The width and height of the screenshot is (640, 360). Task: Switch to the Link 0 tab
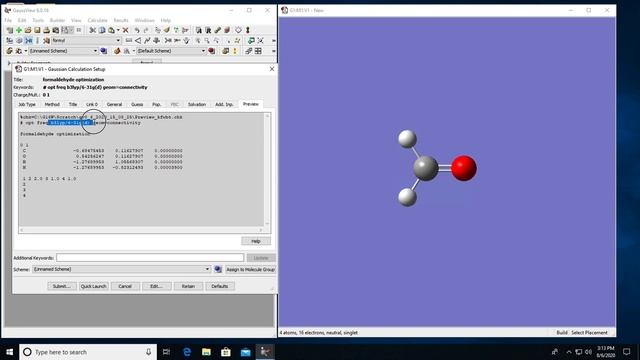click(92, 104)
